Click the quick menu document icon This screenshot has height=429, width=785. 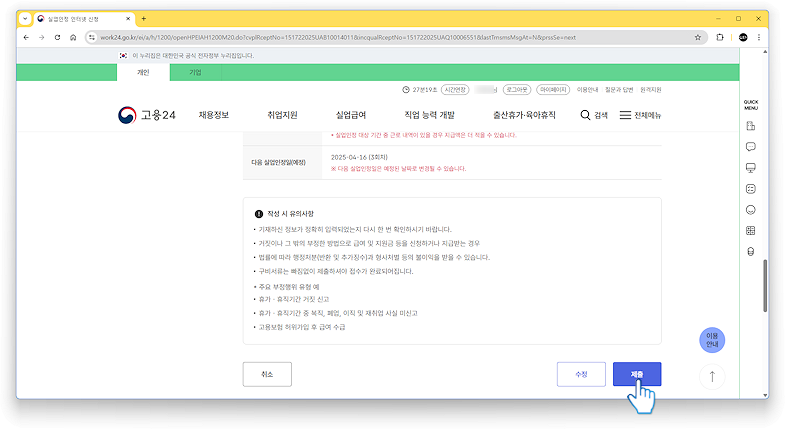(750, 126)
